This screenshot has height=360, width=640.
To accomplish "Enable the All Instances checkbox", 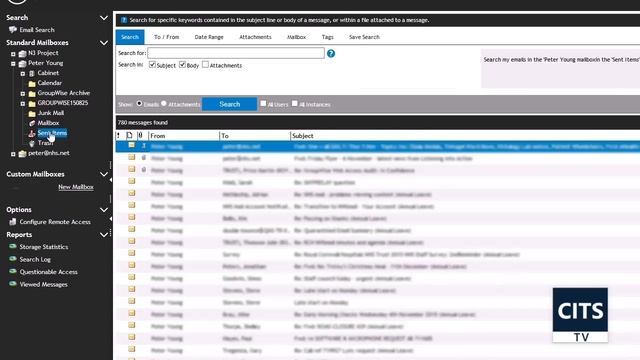I will coord(295,104).
